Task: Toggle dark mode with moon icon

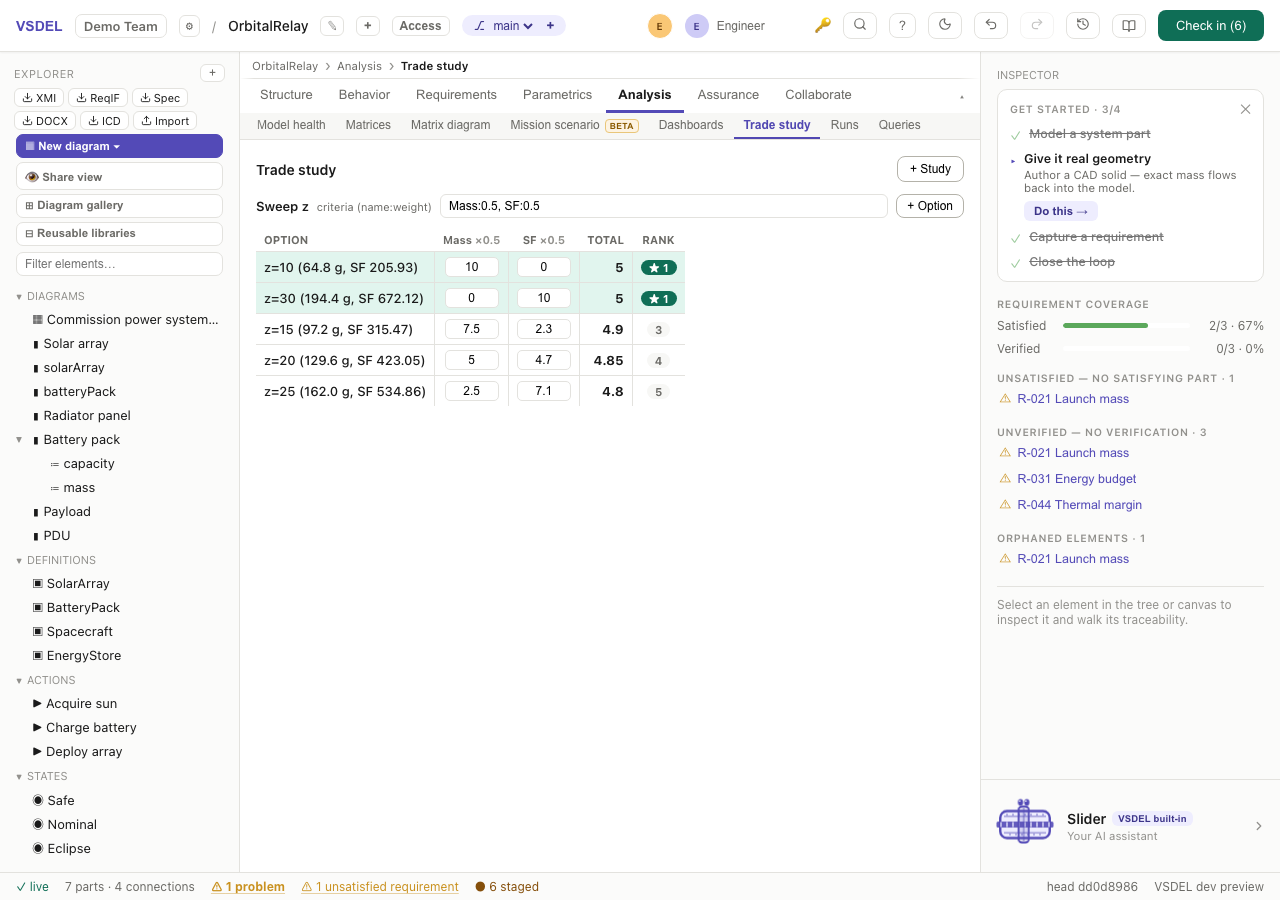Action: pos(945,25)
